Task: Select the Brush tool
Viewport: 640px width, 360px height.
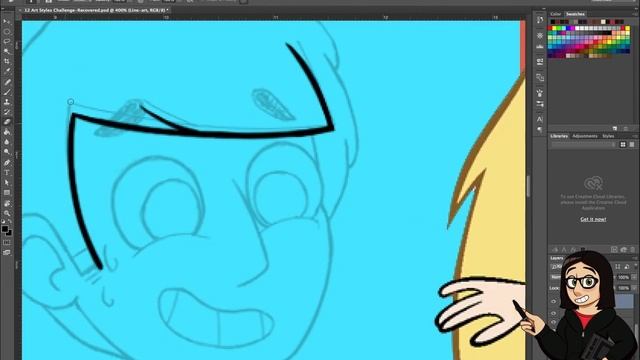Action: coord(7,92)
